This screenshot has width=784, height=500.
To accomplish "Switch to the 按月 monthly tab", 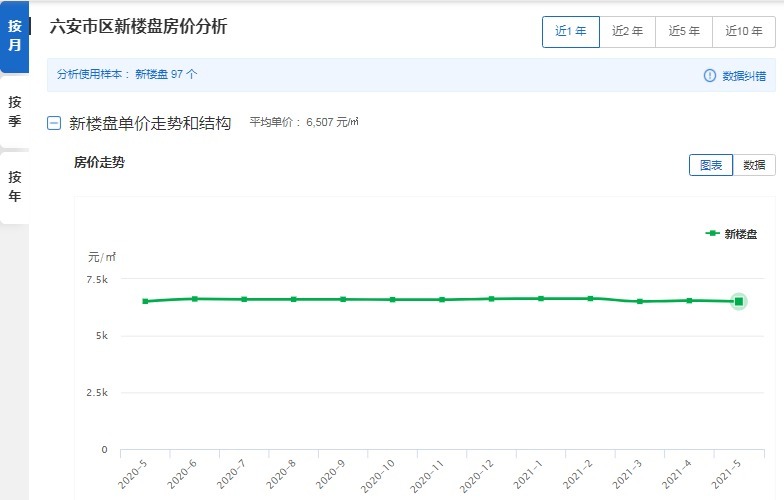I will [14, 36].
